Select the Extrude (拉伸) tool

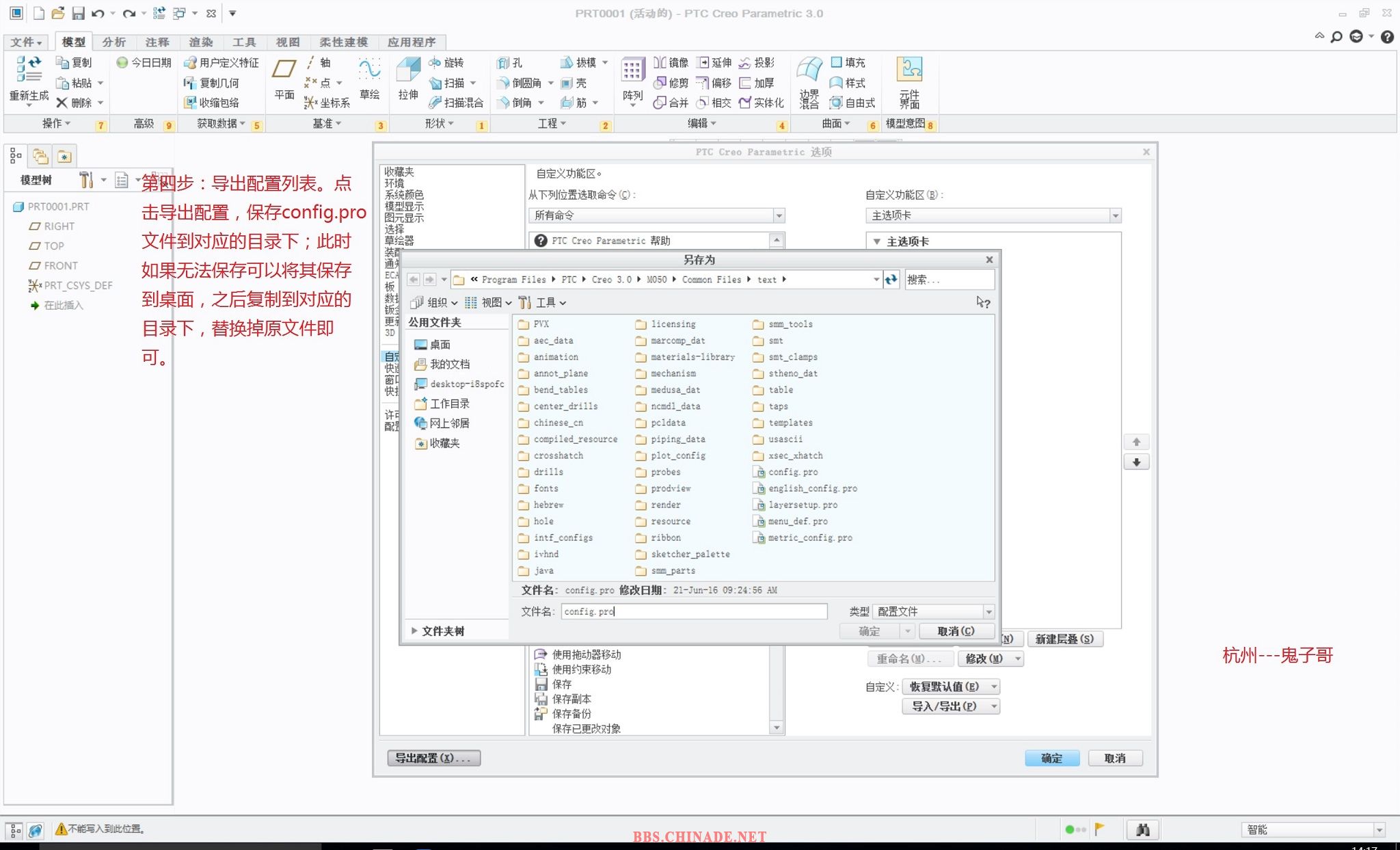tap(408, 80)
